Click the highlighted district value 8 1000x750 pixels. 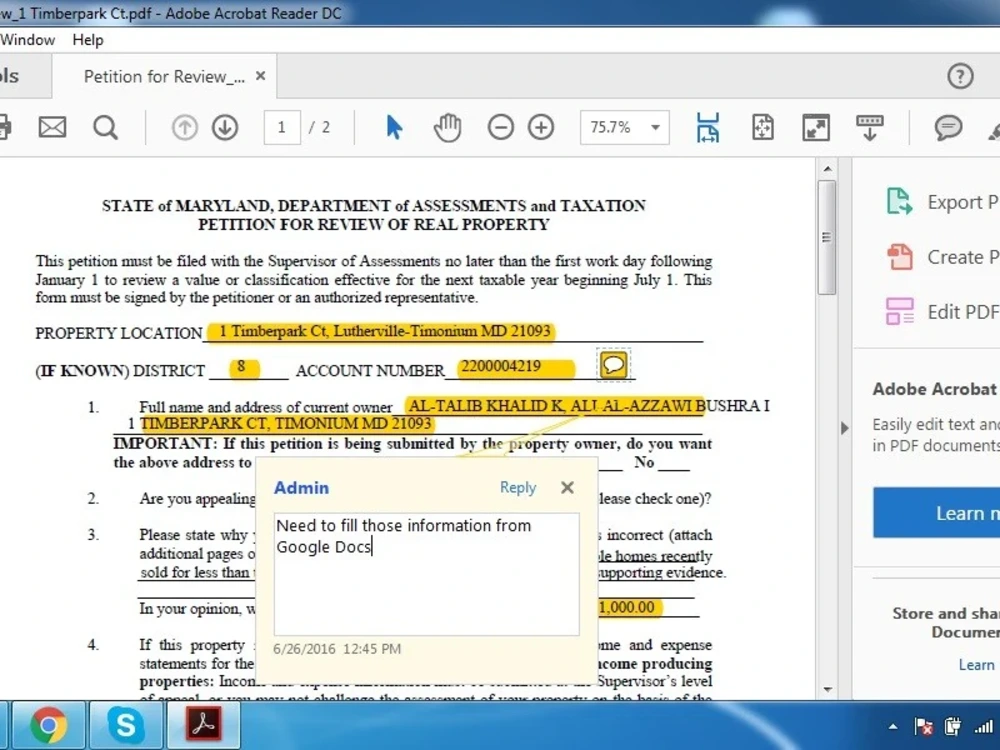coord(244,367)
